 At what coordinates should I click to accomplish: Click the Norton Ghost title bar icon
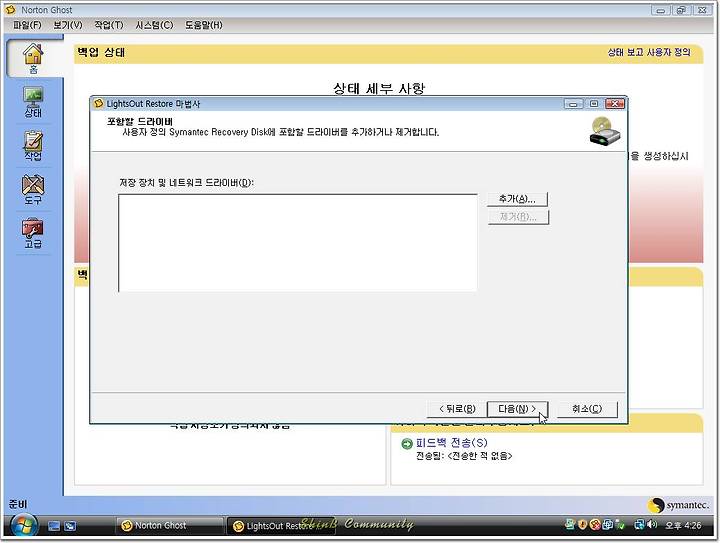point(10,10)
